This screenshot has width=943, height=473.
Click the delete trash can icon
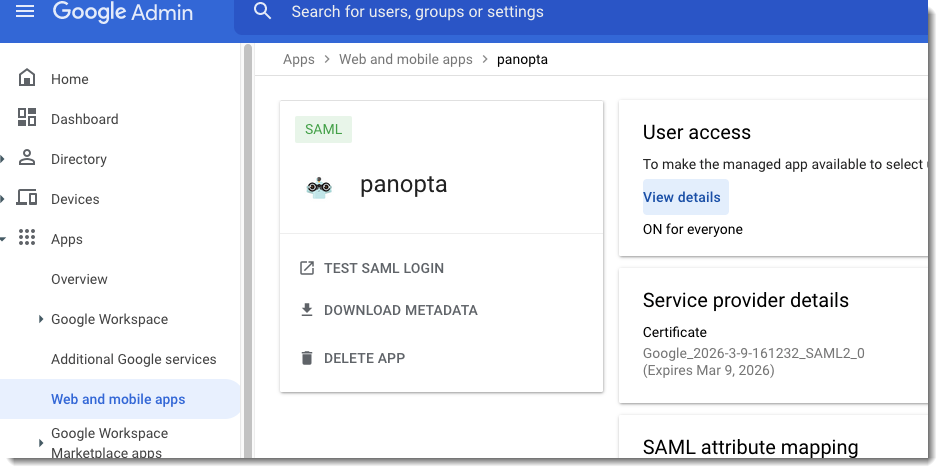point(307,358)
